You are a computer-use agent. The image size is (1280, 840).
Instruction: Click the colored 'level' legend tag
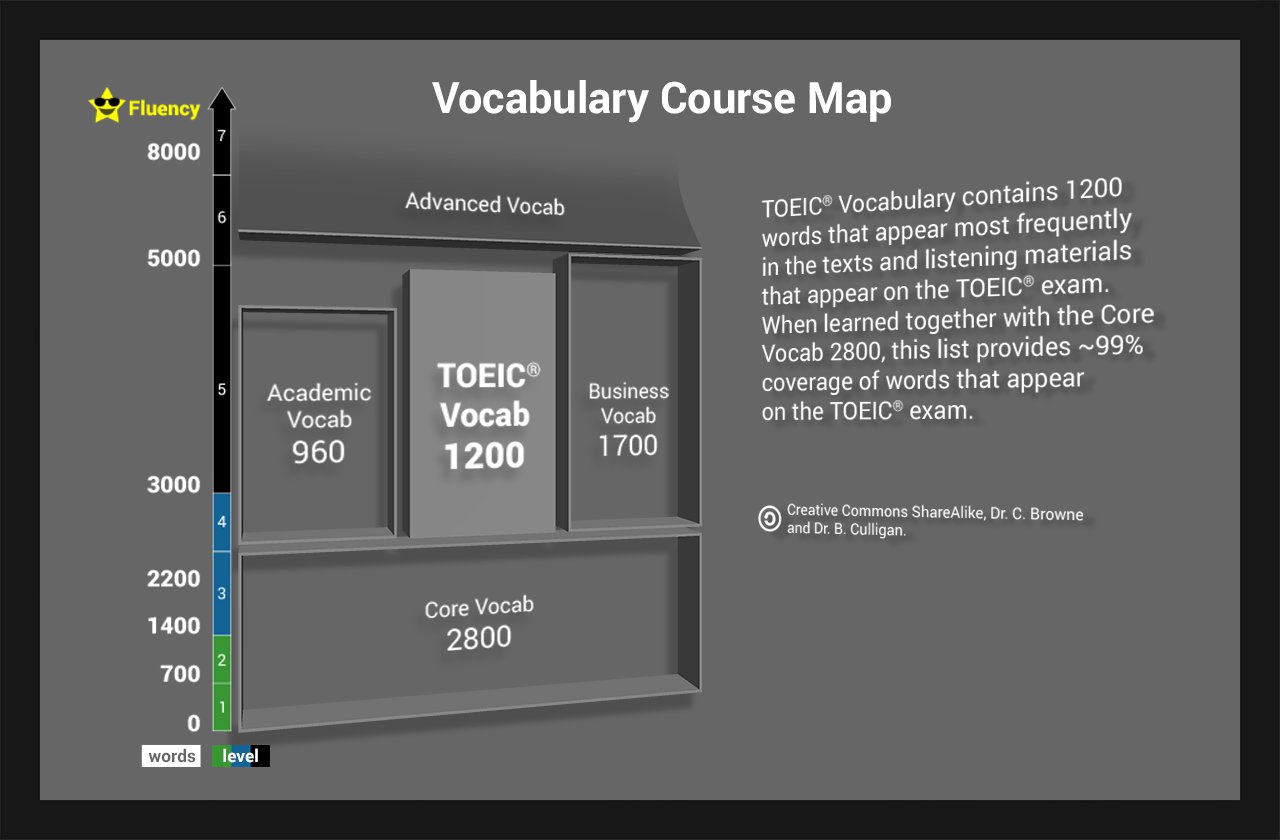coord(241,756)
